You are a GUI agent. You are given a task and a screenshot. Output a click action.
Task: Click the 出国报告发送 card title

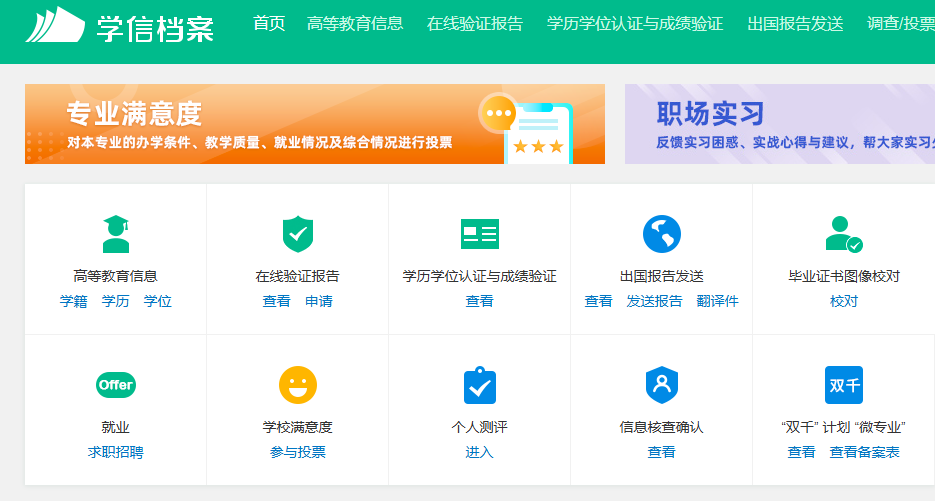tap(662, 276)
